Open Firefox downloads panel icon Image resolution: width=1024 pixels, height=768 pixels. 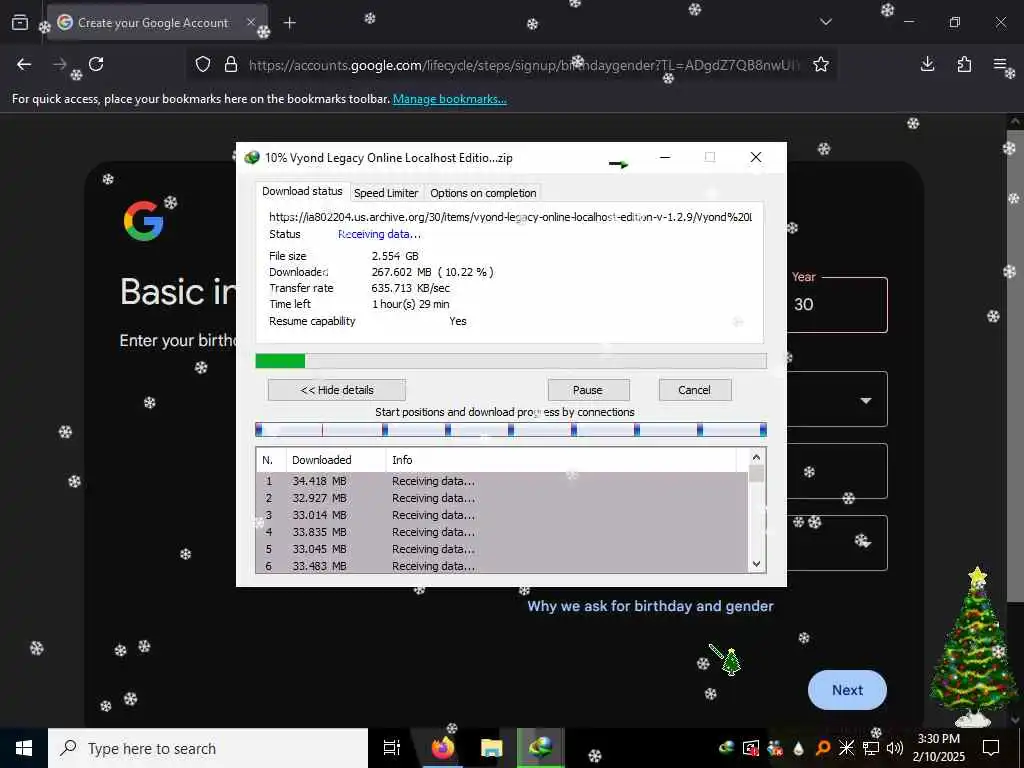pyautogui.click(x=927, y=64)
